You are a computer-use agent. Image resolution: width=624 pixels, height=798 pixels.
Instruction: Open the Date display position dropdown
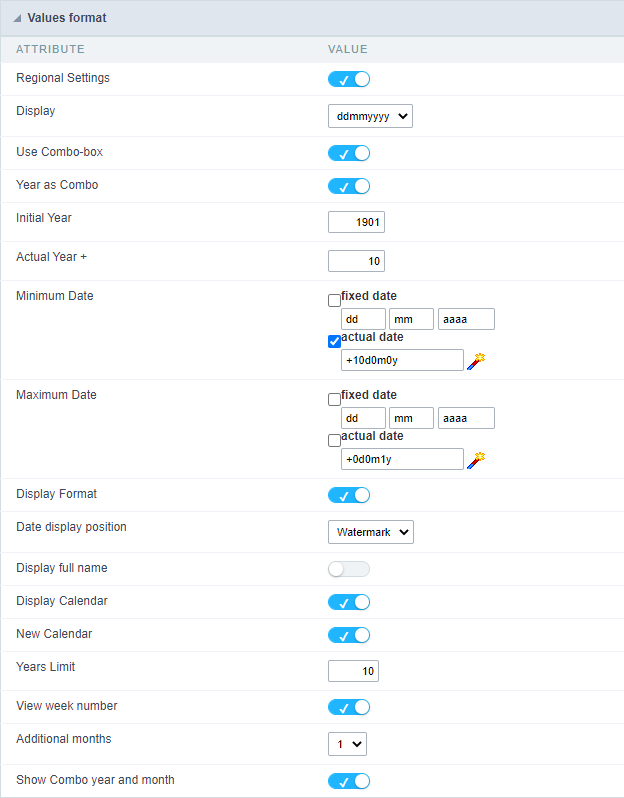[370, 532]
